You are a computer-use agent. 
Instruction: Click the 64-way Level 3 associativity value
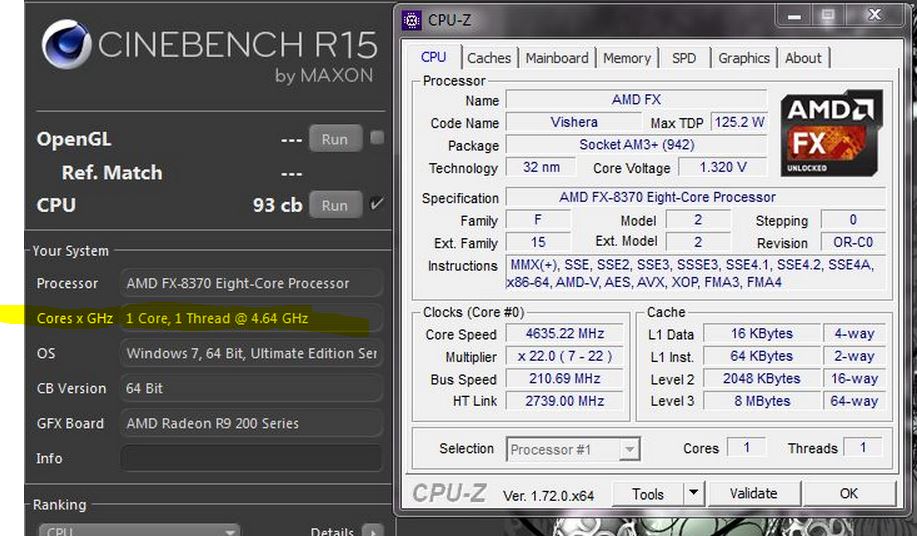click(x=854, y=401)
